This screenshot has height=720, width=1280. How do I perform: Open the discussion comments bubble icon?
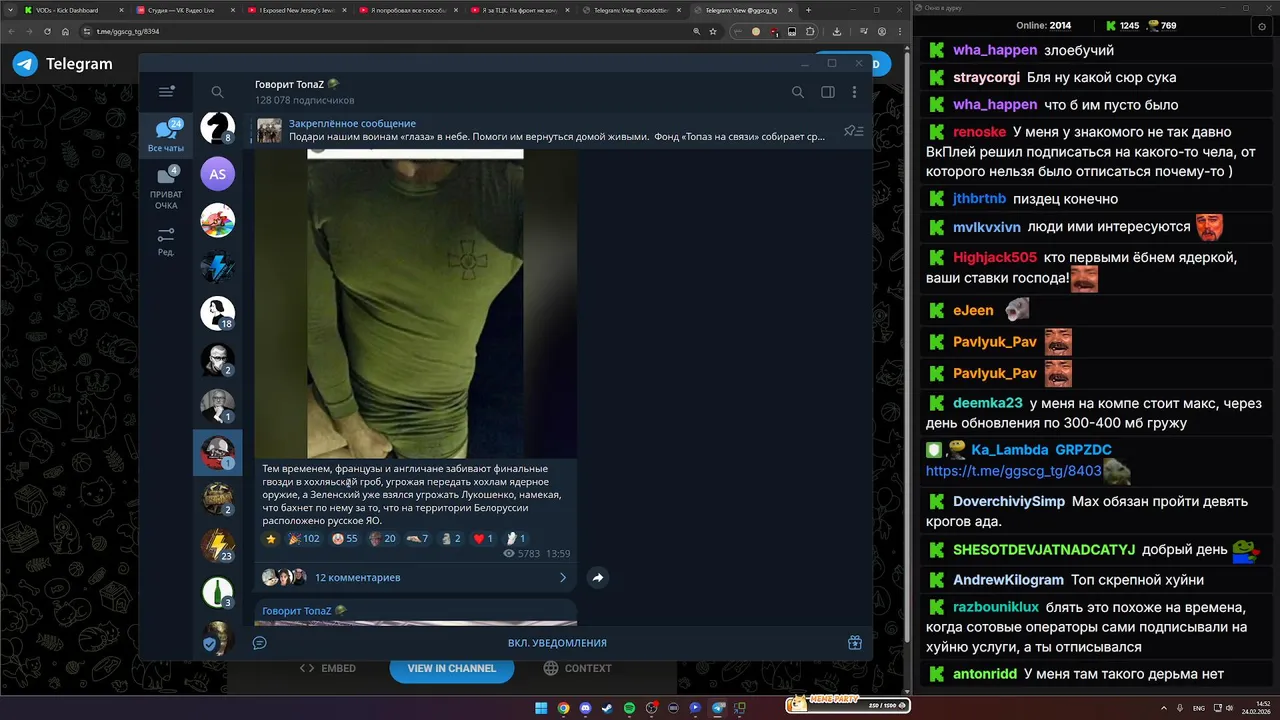[259, 643]
